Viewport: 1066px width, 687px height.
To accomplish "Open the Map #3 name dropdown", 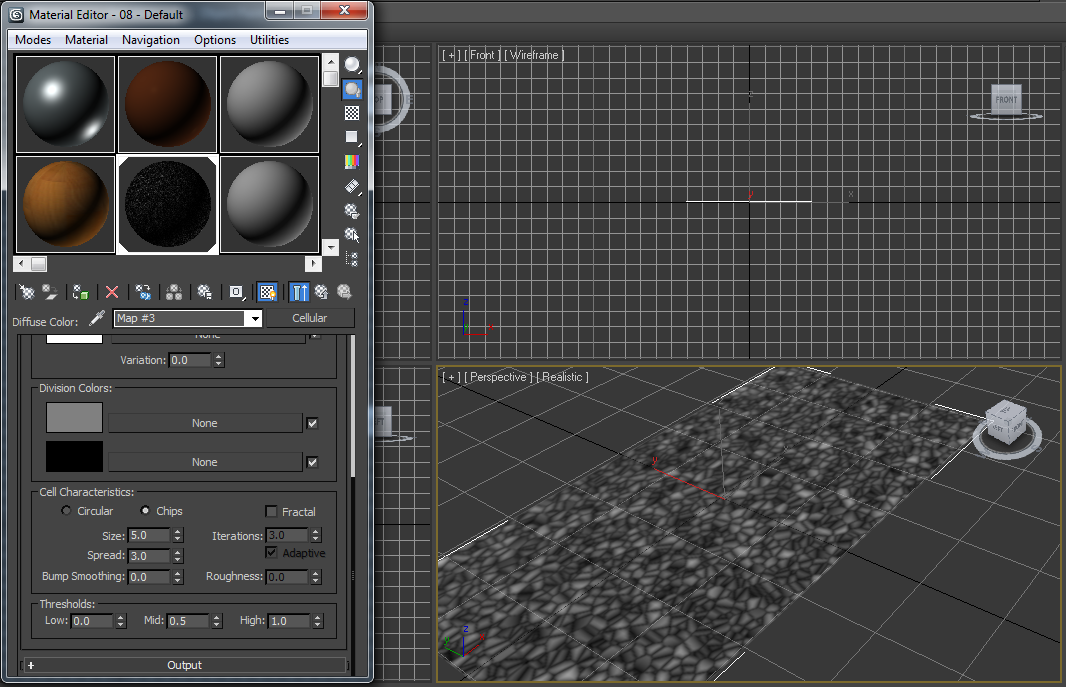I will click(x=254, y=319).
